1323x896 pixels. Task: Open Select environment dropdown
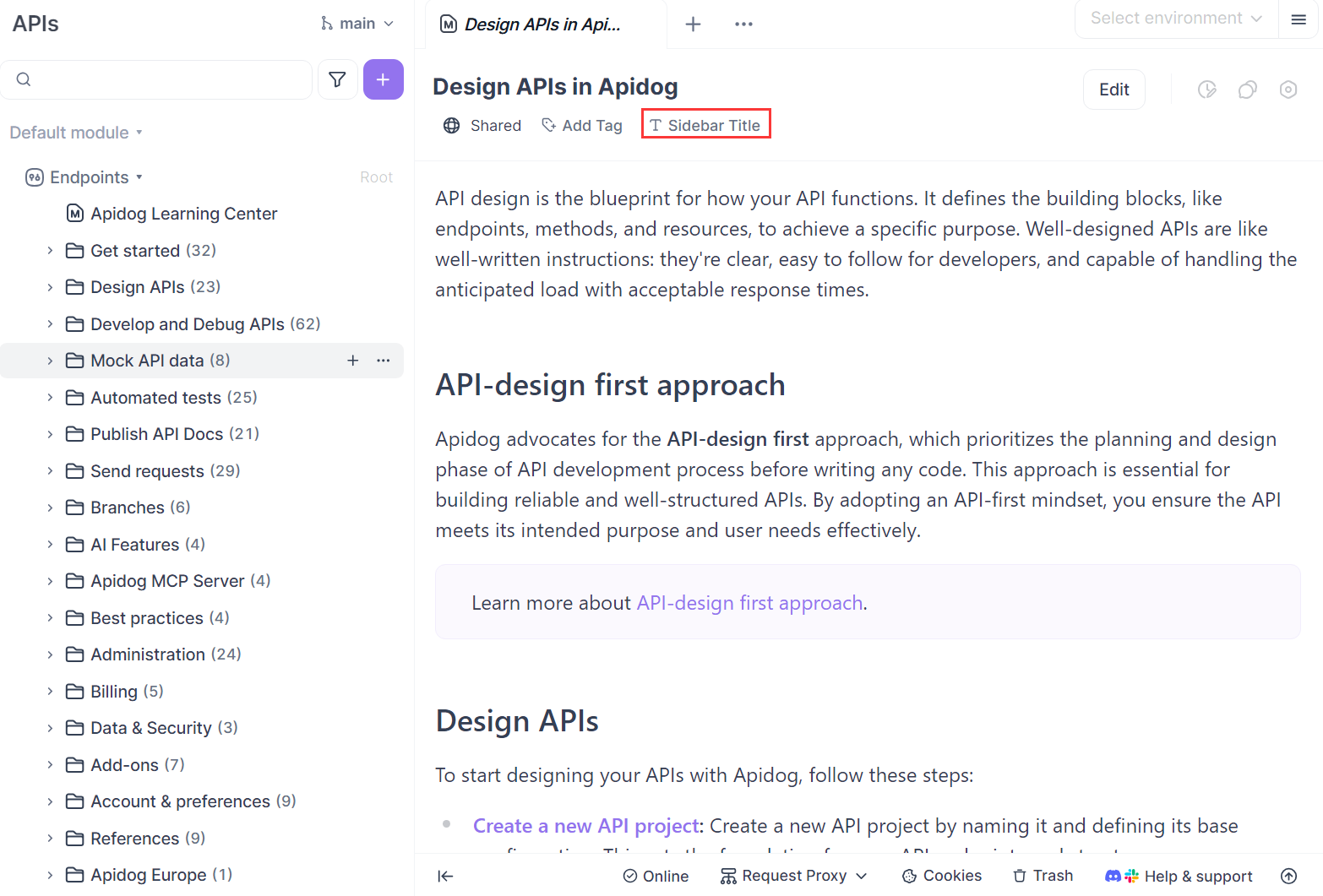1175,19
